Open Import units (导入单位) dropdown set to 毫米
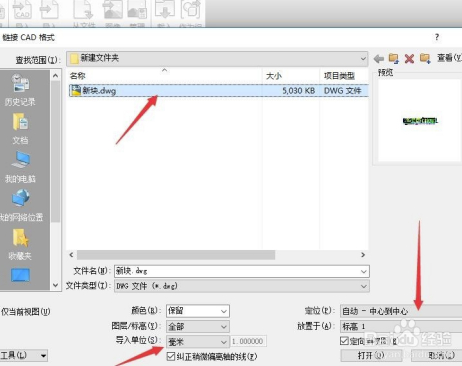This screenshot has height=366, width=462. pos(198,341)
